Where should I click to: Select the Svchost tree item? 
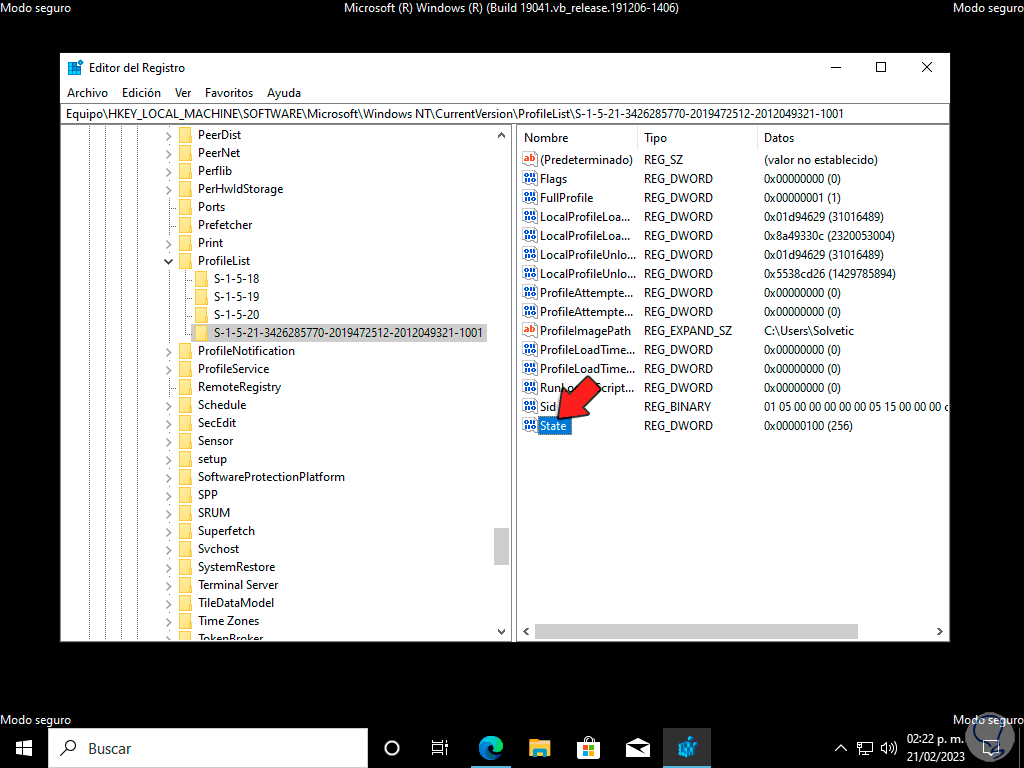pyautogui.click(x=218, y=549)
